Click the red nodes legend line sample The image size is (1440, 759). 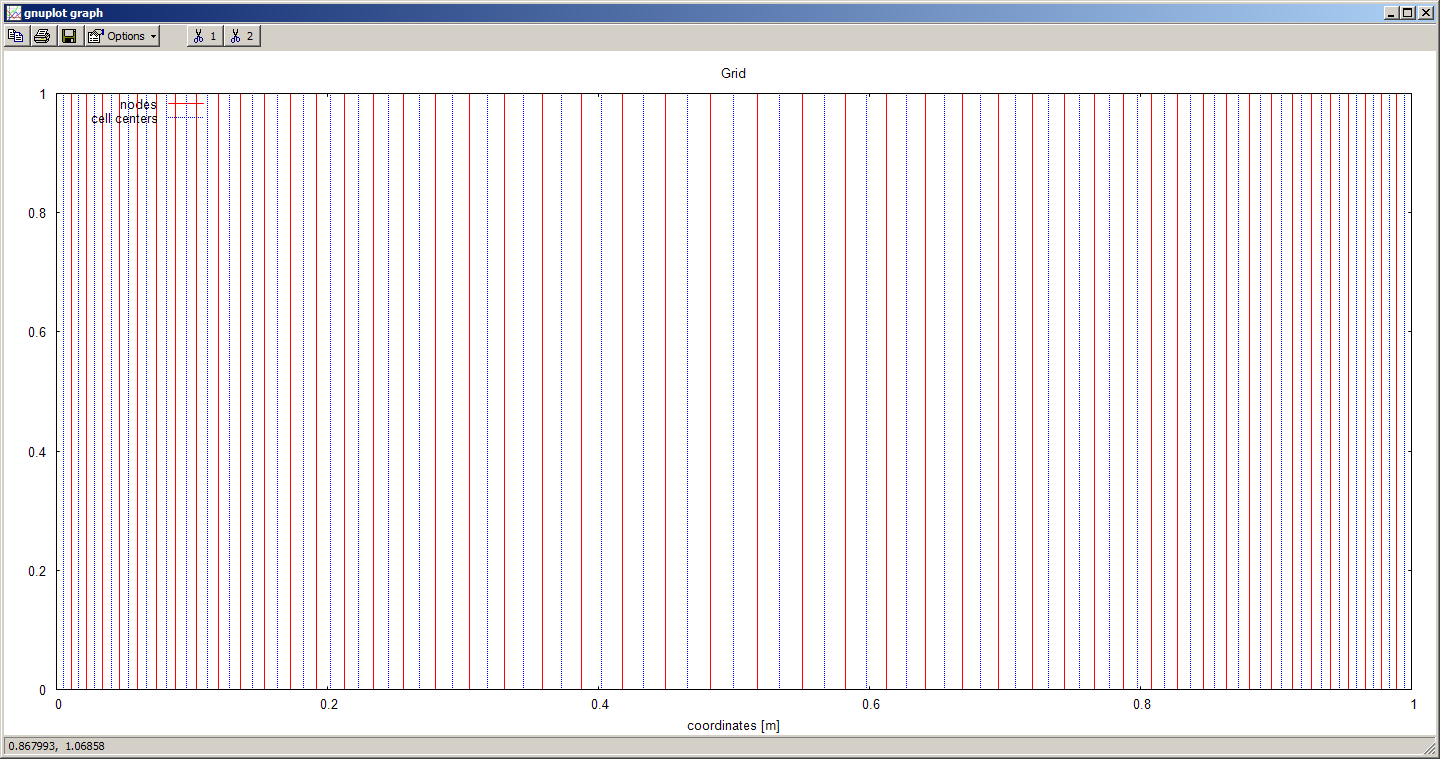[x=185, y=104]
